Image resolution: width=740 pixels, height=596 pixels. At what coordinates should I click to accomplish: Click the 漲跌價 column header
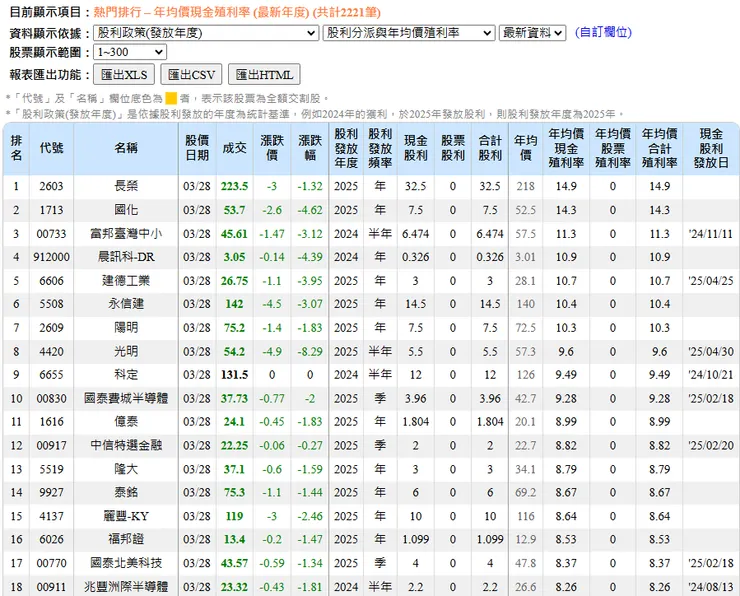(272, 148)
